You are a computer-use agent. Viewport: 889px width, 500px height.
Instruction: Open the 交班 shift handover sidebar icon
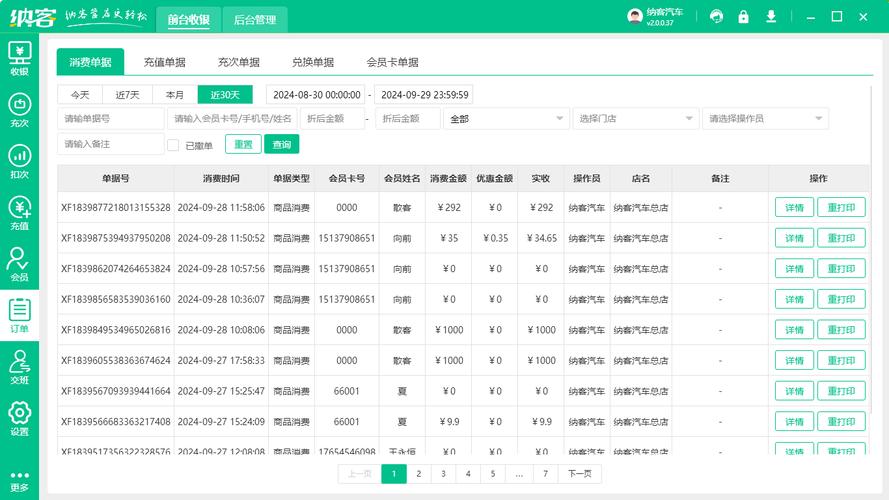coord(19,367)
